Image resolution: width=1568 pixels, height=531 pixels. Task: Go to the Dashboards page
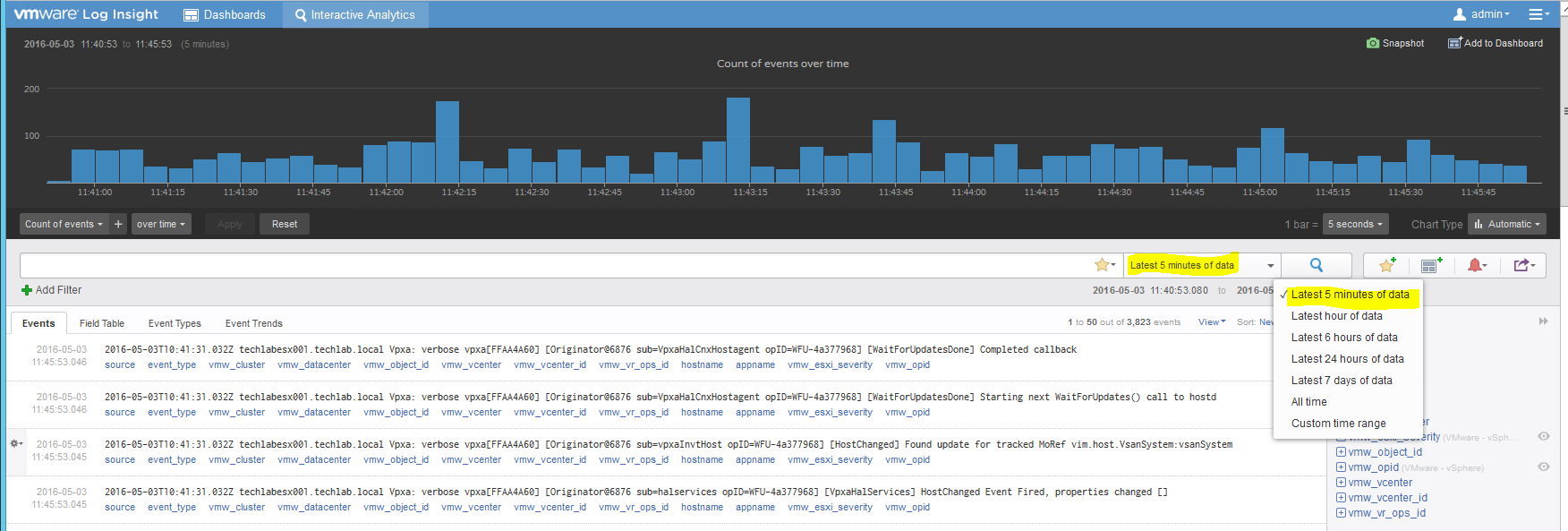coord(225,14)
